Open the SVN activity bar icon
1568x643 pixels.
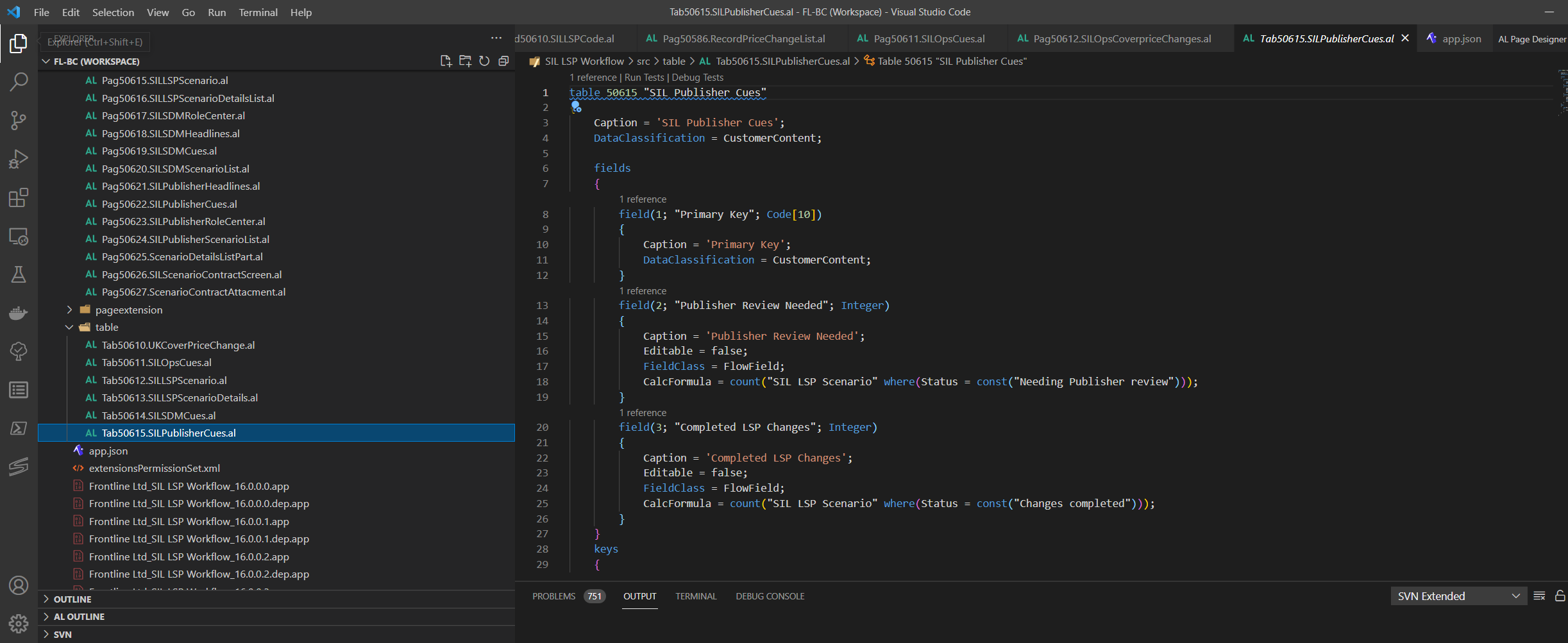[19, 466]
